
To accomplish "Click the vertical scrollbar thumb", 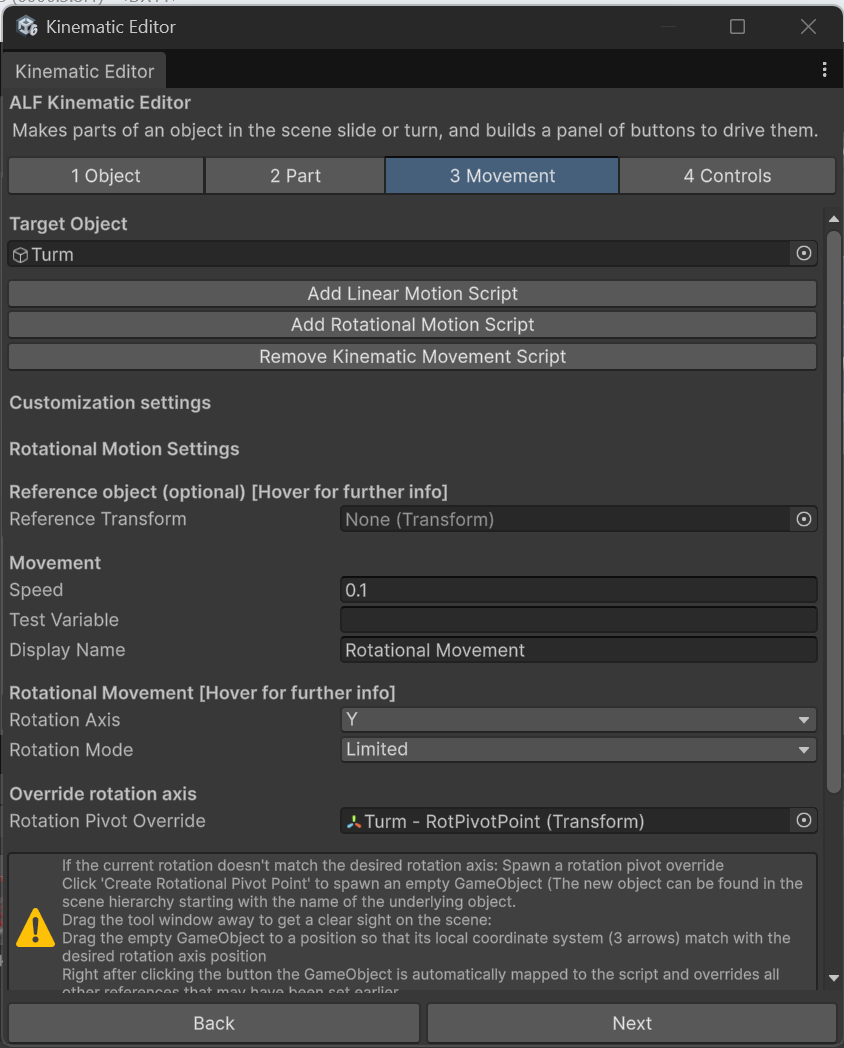I will 833,512.
